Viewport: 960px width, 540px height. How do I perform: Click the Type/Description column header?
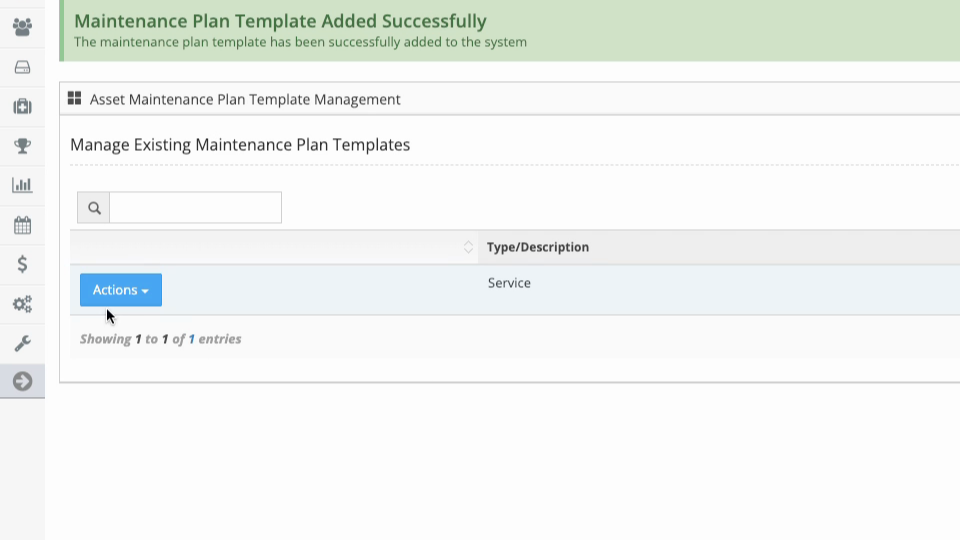(x=538, y=247)
